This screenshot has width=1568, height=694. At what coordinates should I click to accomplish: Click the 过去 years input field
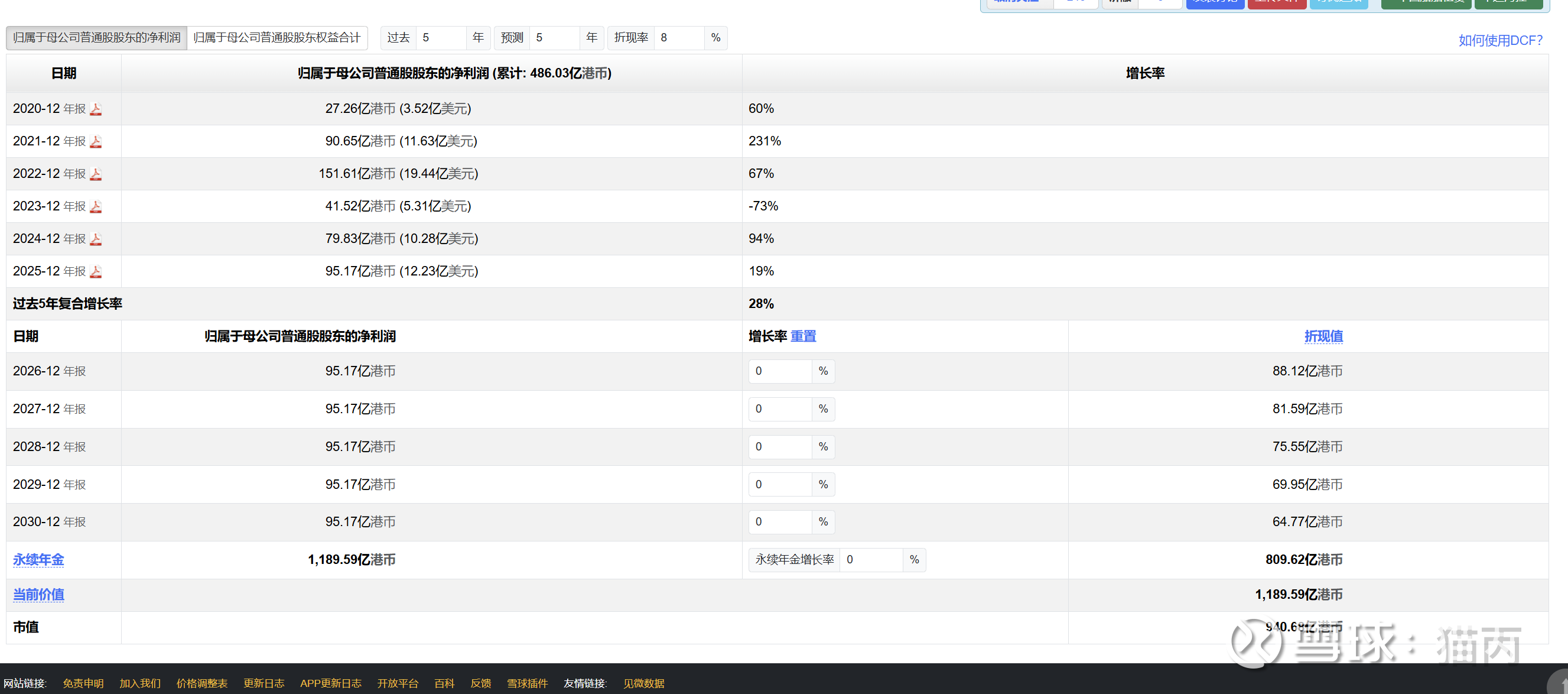441,38
